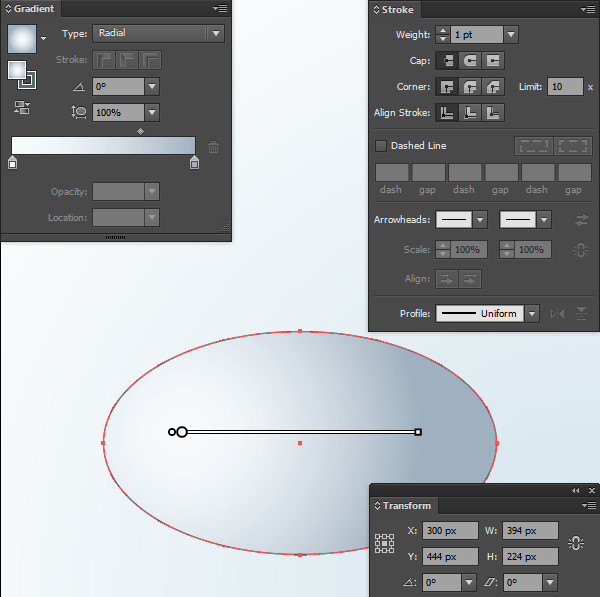Place arrow tip at path end
The height and width of the screenshot is (597, 600).
point(470,279)
